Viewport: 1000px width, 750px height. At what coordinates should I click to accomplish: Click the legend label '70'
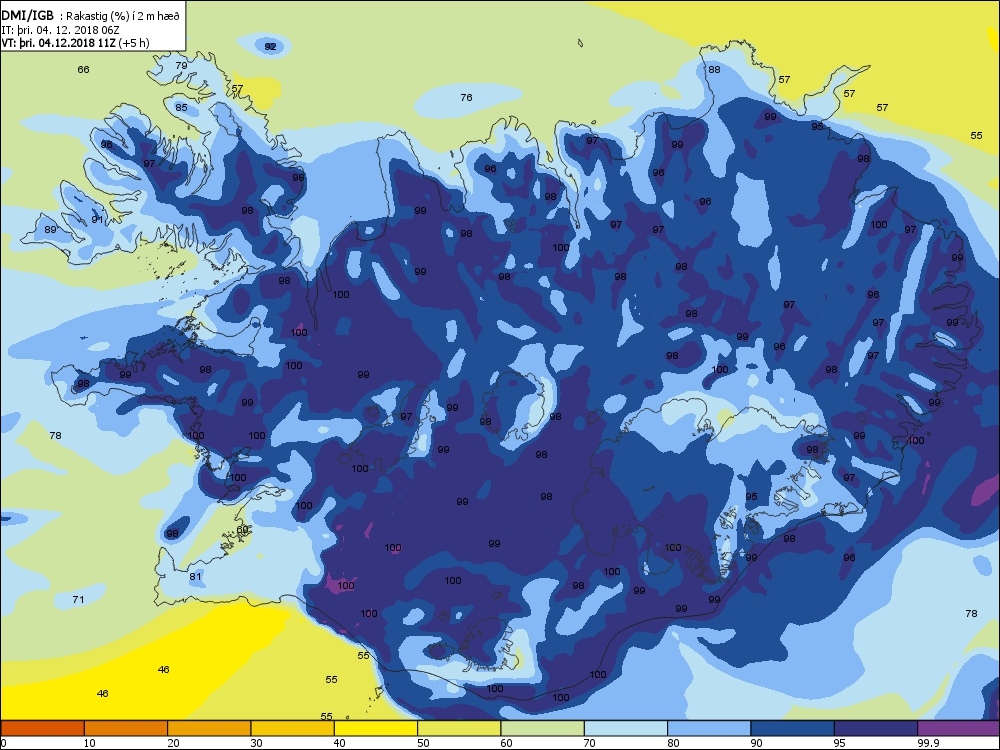tap(590, 743)
